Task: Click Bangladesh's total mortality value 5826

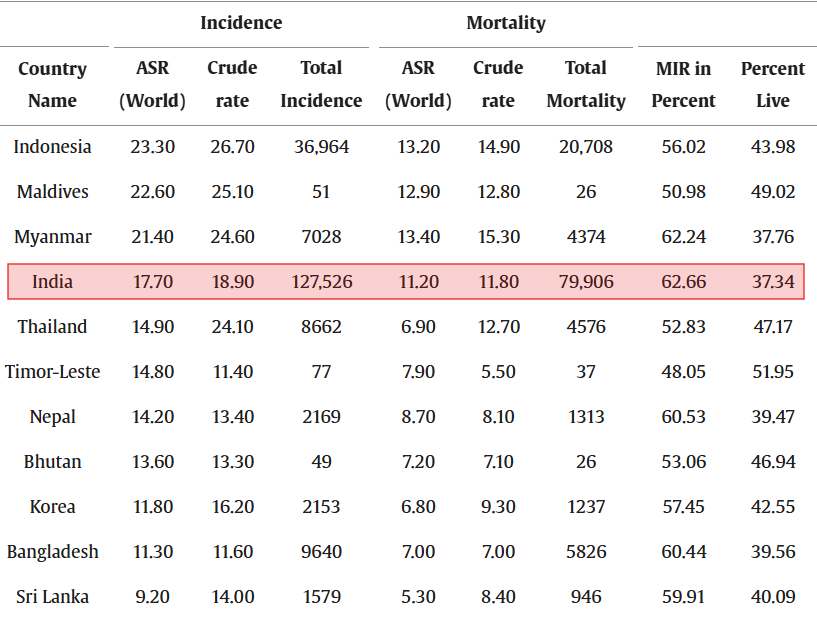Action: coord(586,552)
